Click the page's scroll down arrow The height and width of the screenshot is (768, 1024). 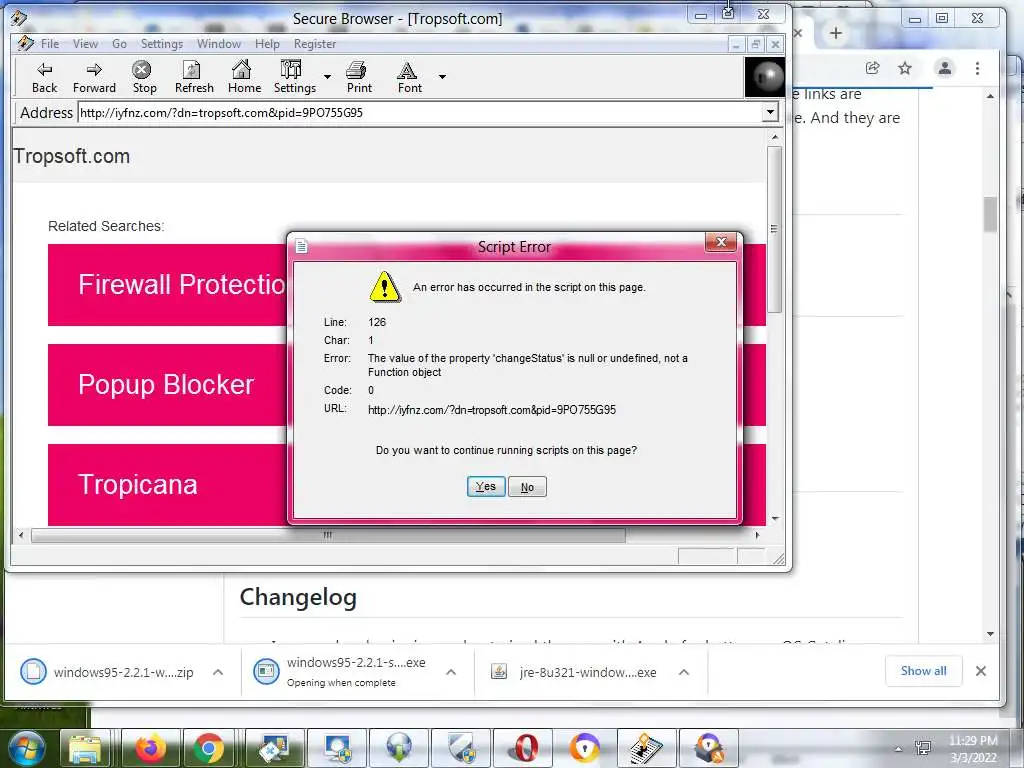coord(775,519)
